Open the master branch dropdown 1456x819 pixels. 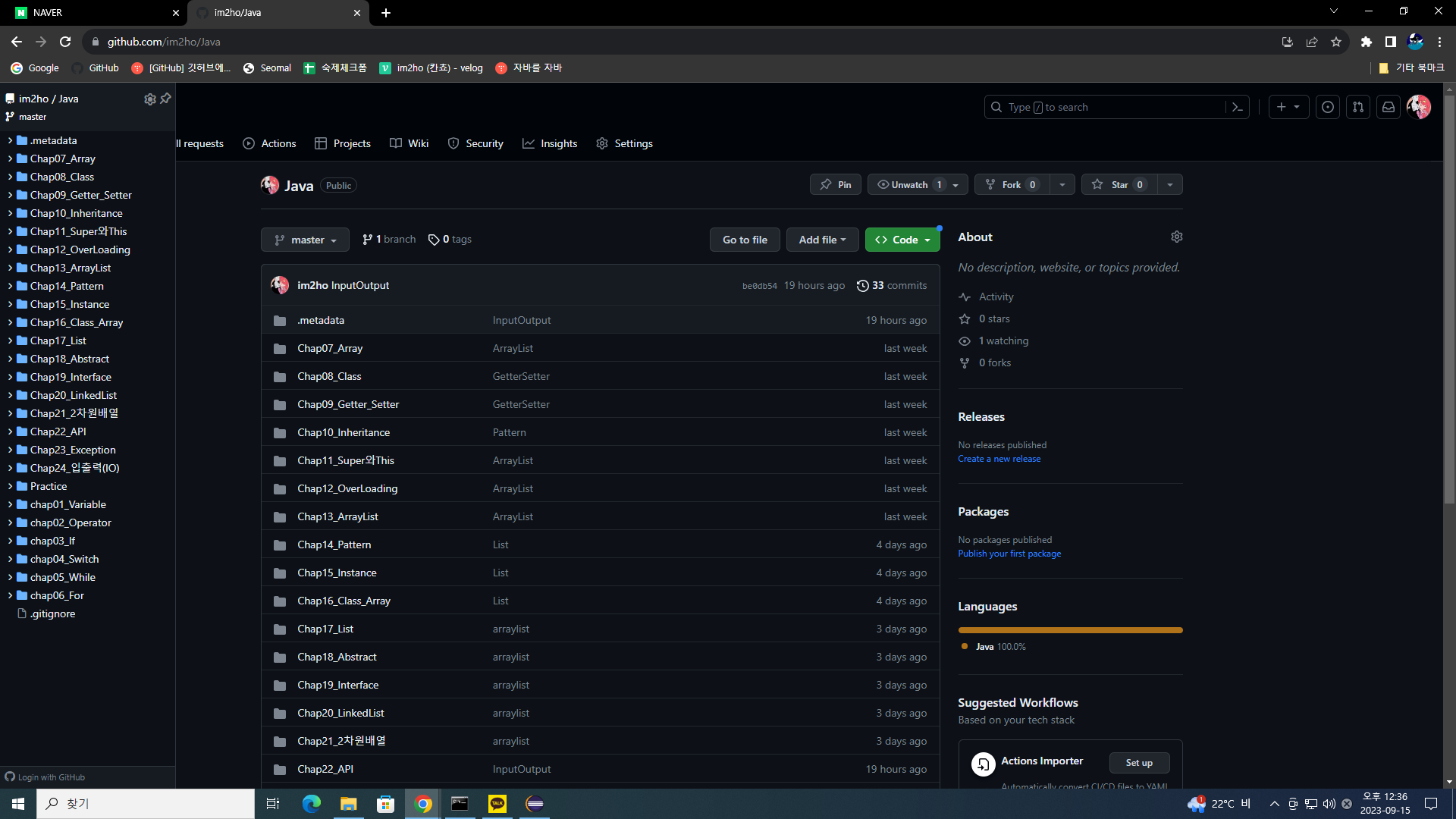click(305, 240)
